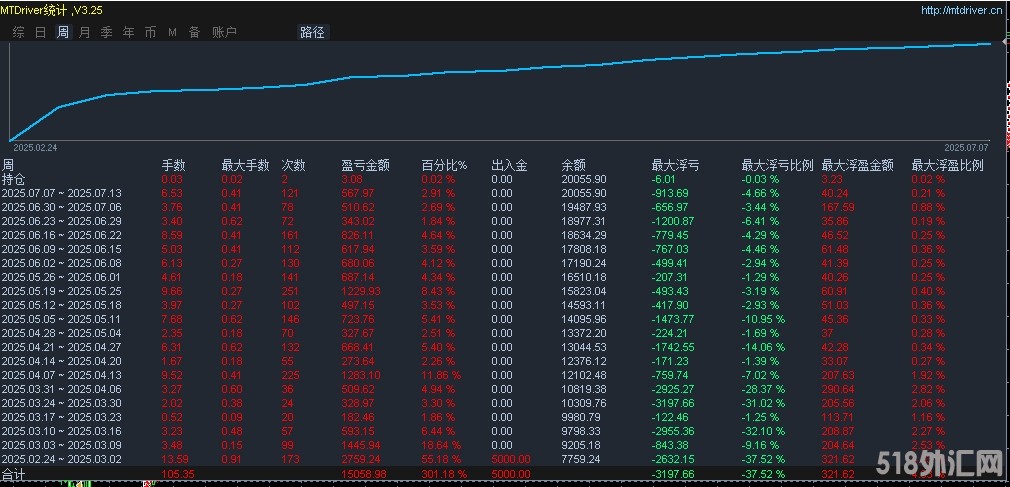Image resolution: width=1010 pixels, height=487 pixels.
Task: Open the 年 yearly tab
Action: click(x=129, y=32)
